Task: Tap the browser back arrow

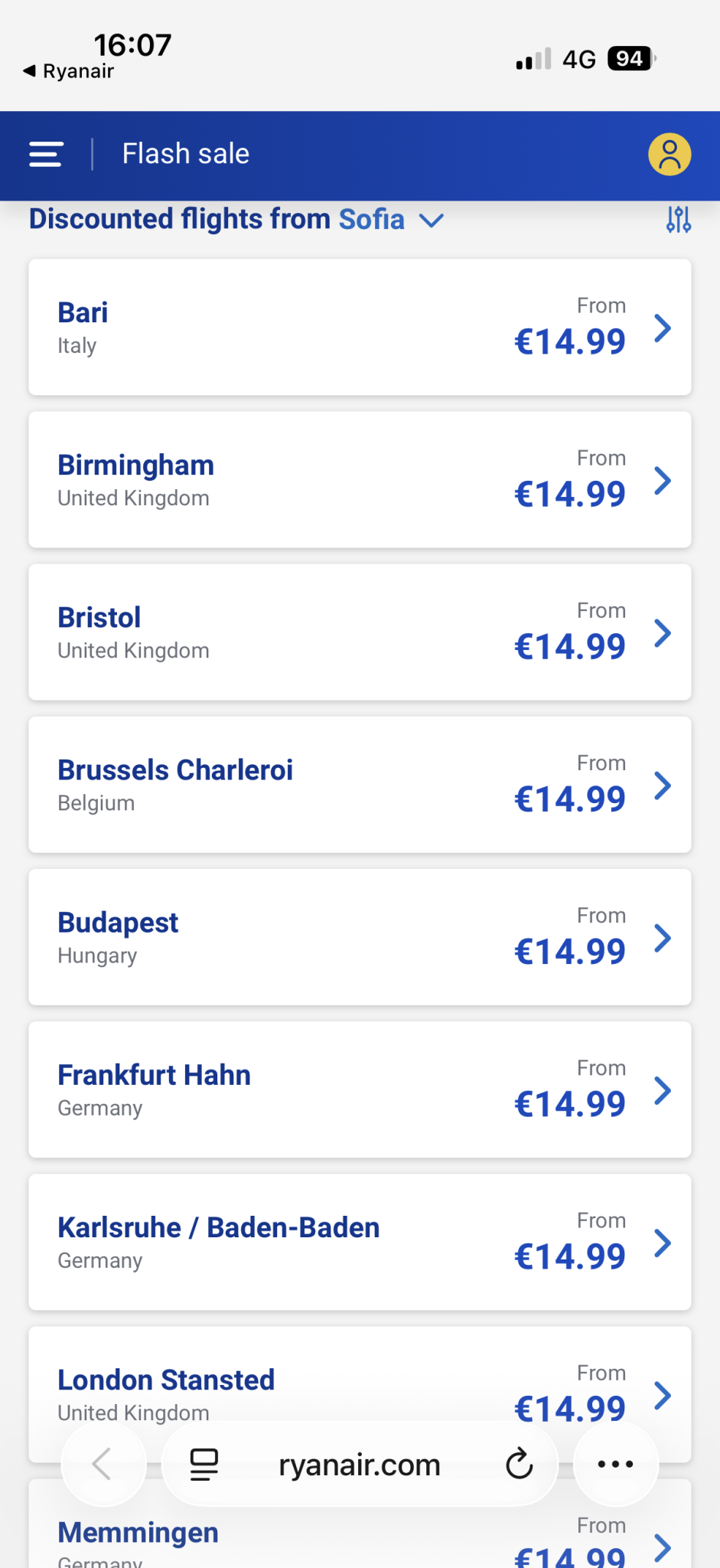Action: pos(103,1464)
